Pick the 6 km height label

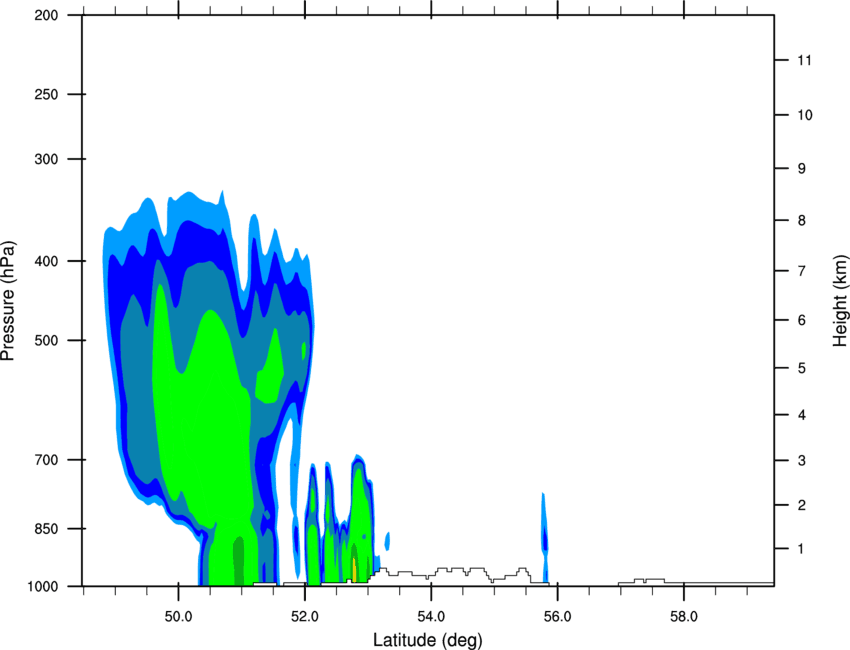pyautogui.click(x=802, y=320)
